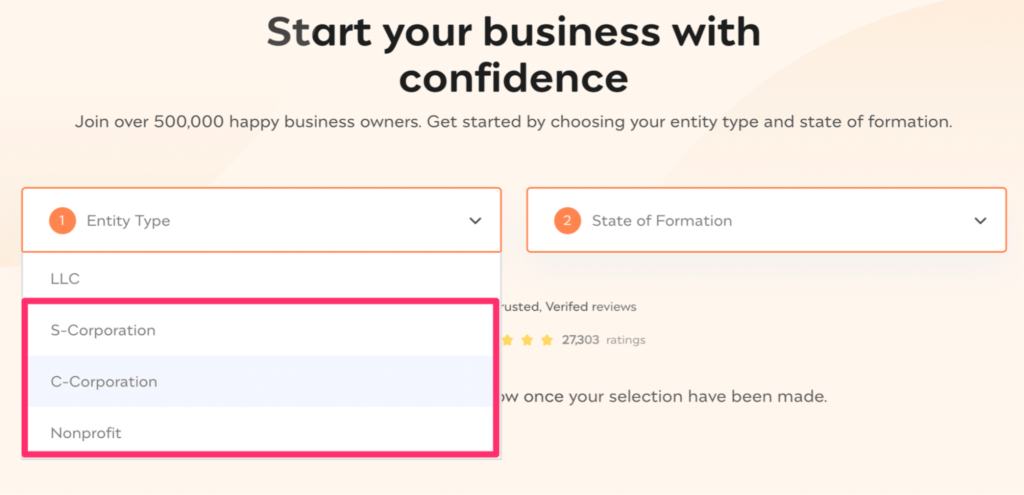Screen dimensions: 1024x495
Task: Pick the highlighted C-Corporation option
Action: point(260,381)
